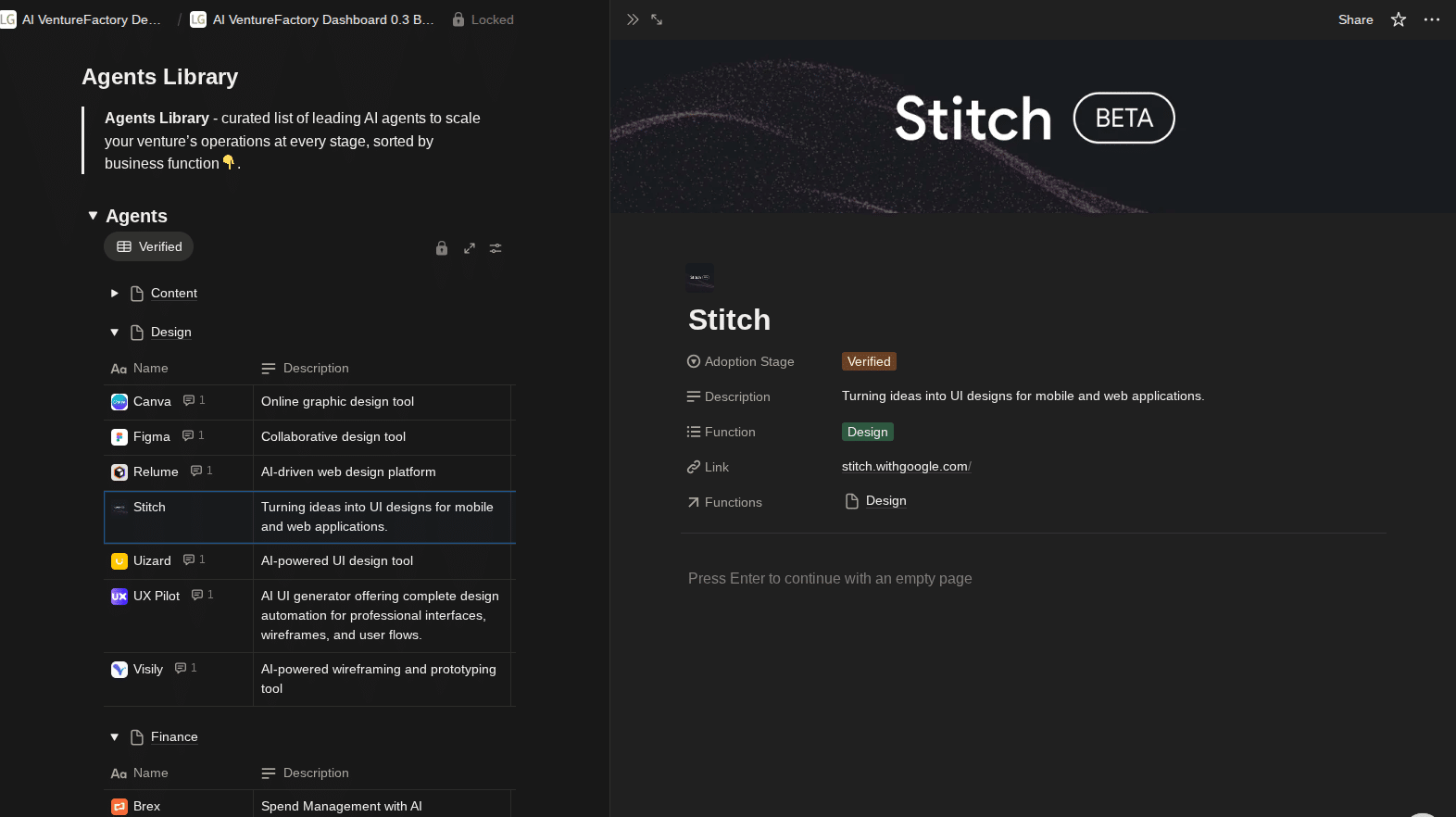
Task: Click the Brex logo icon
Action: pos(119,807)
